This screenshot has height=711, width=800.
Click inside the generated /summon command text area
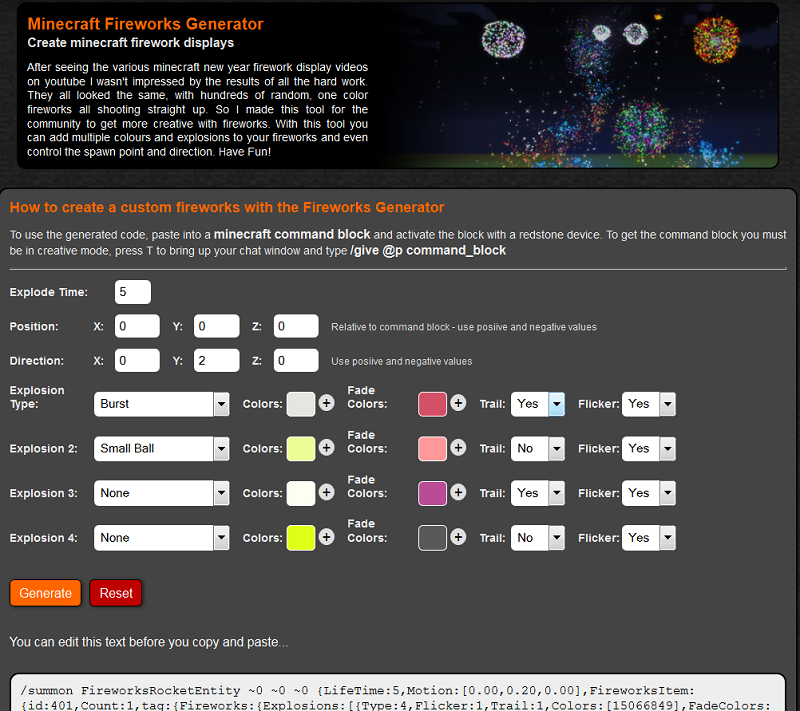398,693
